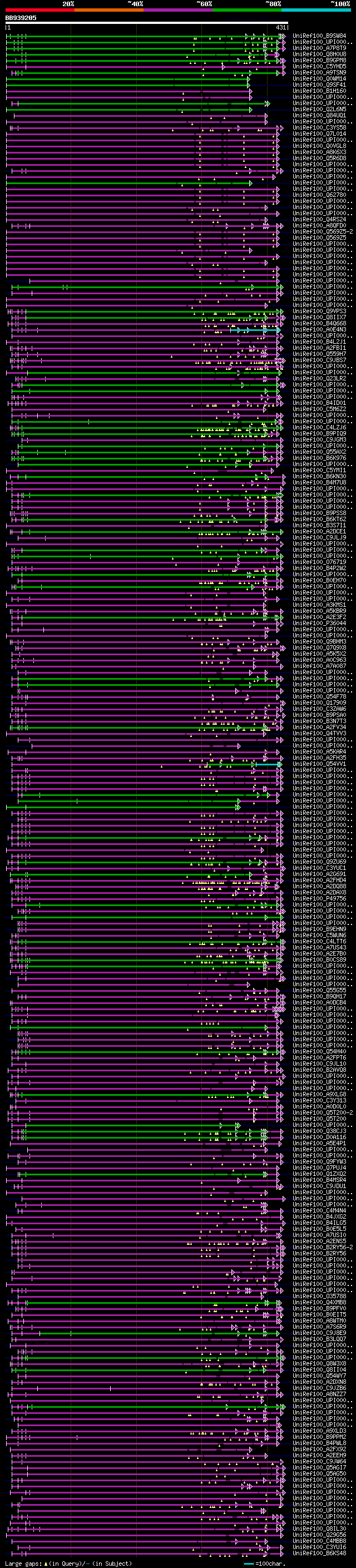Click the query end position 431
The image size is (356, 1568).
[280, 27]
